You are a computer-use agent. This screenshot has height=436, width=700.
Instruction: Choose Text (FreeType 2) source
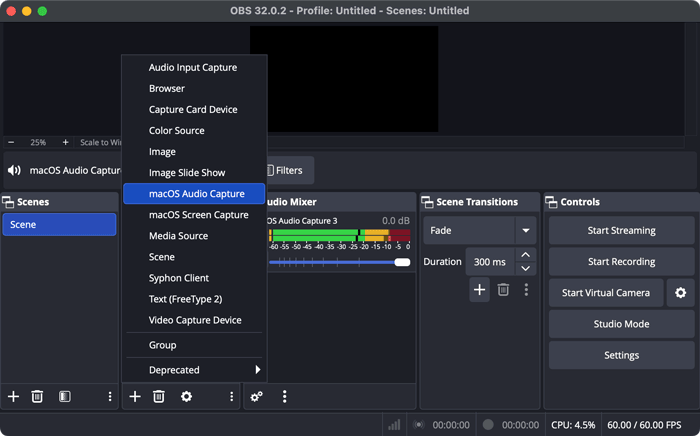point(194,299)
